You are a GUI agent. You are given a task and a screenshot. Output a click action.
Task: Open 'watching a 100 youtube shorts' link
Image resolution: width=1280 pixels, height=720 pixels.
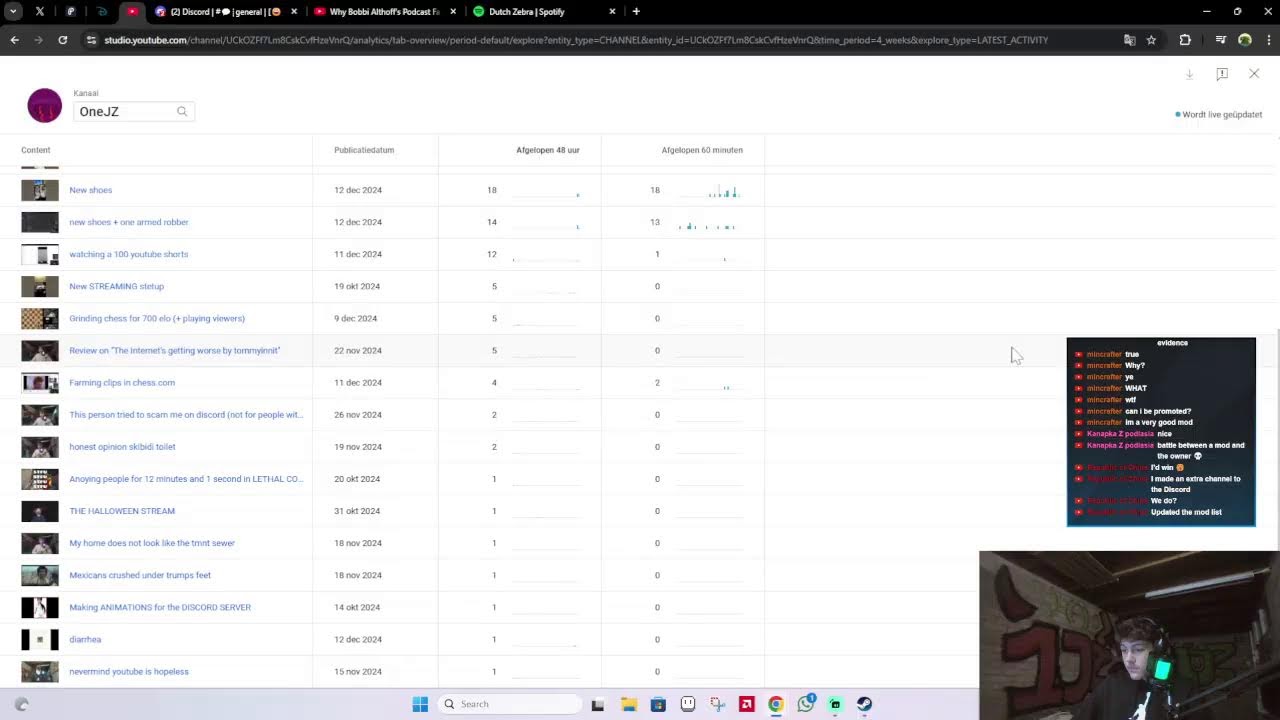pyautogui.click(x=128, y=254)
